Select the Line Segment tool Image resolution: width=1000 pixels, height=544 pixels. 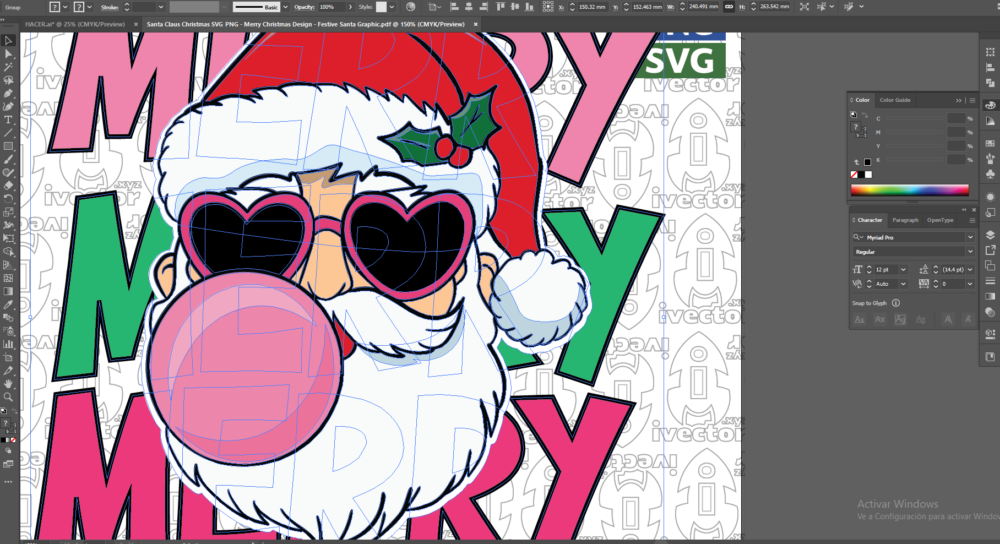8,133
